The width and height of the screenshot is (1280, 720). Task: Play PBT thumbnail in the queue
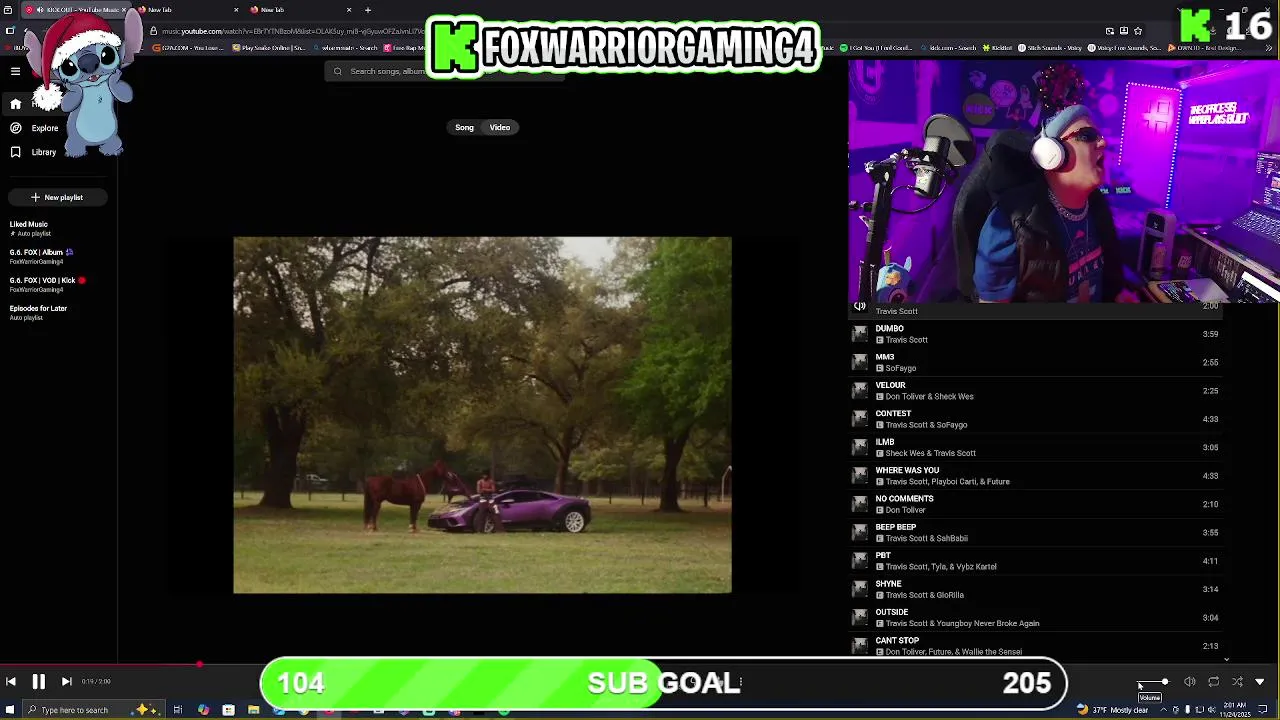pos(860,561)
